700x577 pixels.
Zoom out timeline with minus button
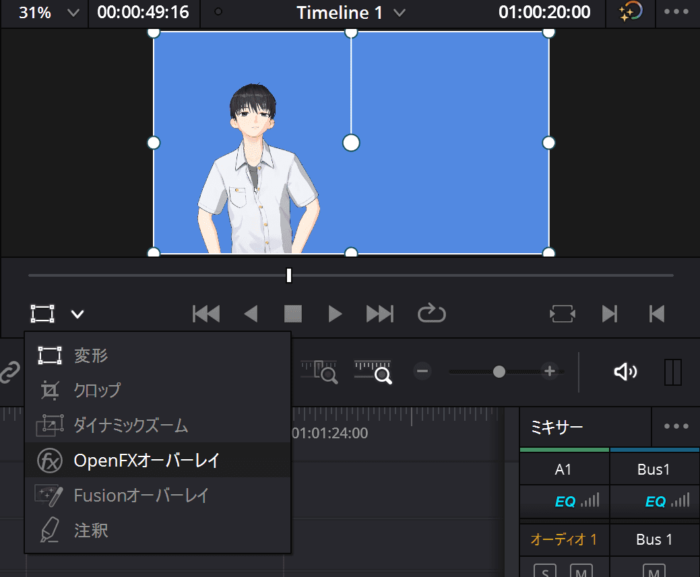pos(422,371)
